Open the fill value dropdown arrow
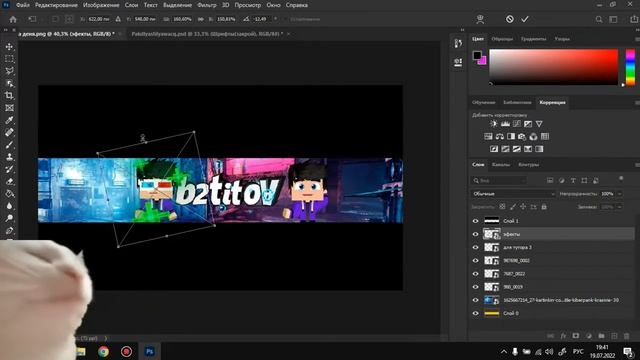 (x=620, y=207)
